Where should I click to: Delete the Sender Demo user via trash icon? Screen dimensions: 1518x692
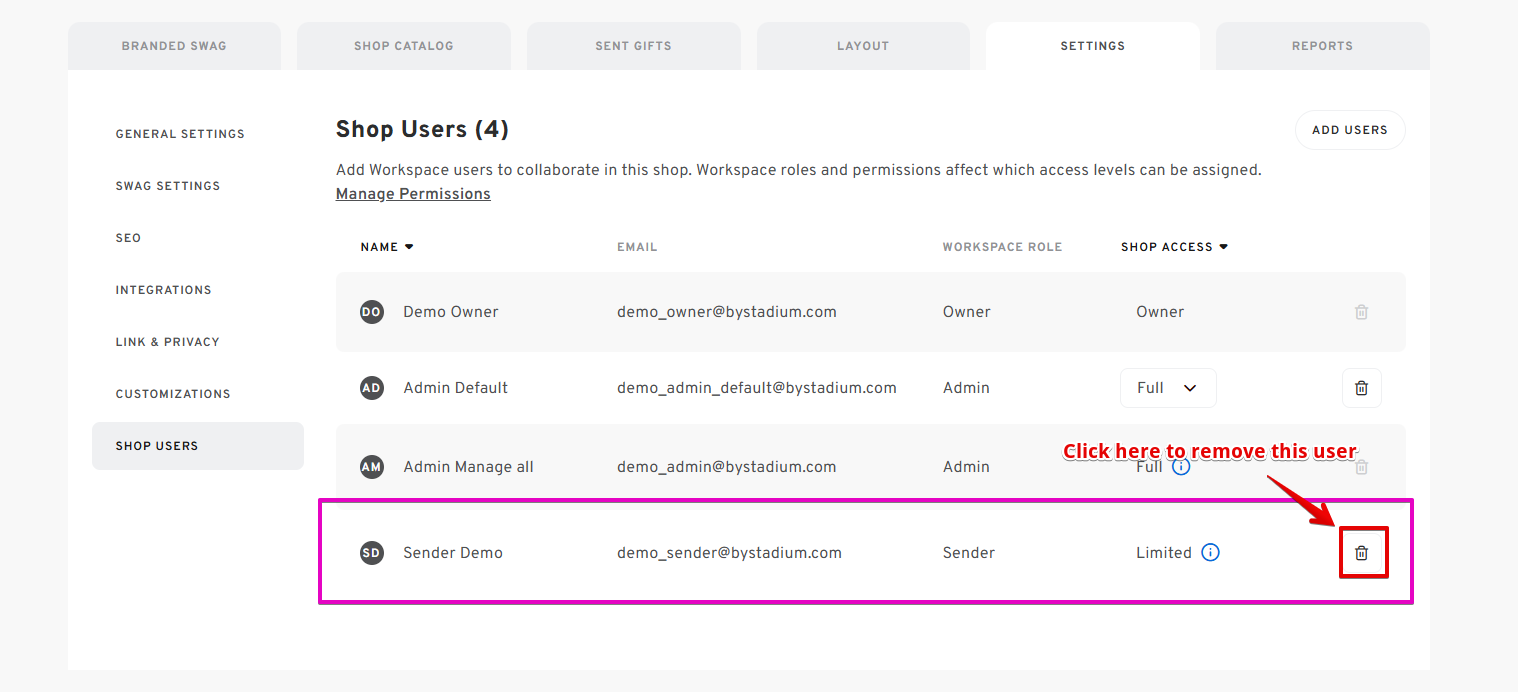1361,553
